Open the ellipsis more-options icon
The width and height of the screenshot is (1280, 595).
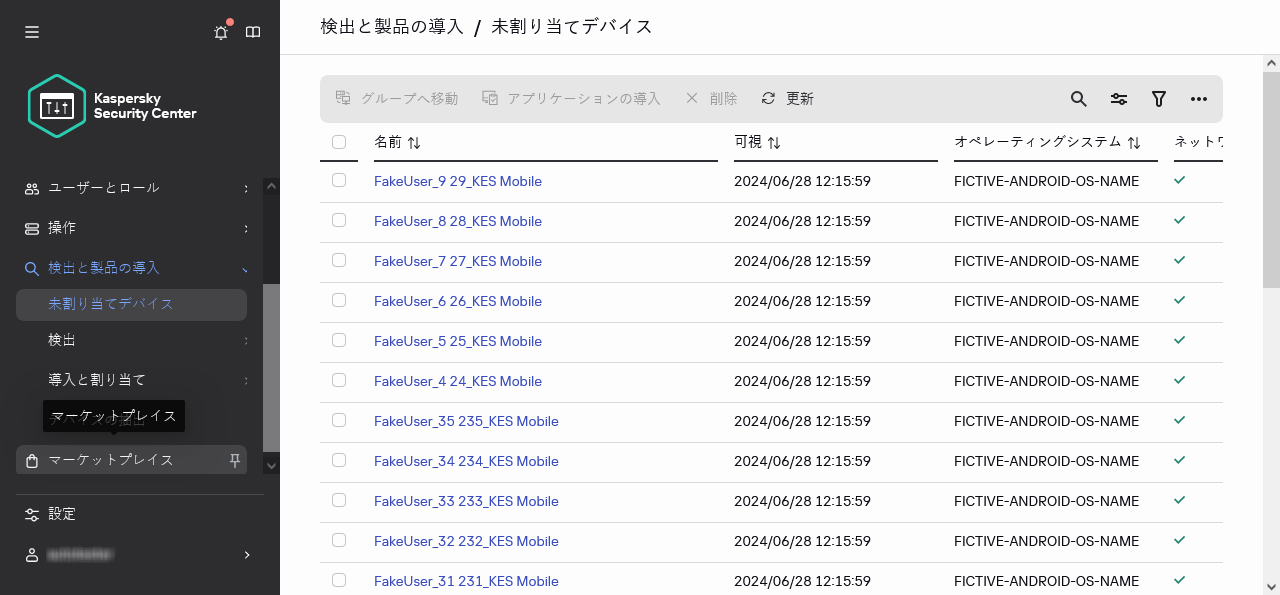pos(1199,99)
